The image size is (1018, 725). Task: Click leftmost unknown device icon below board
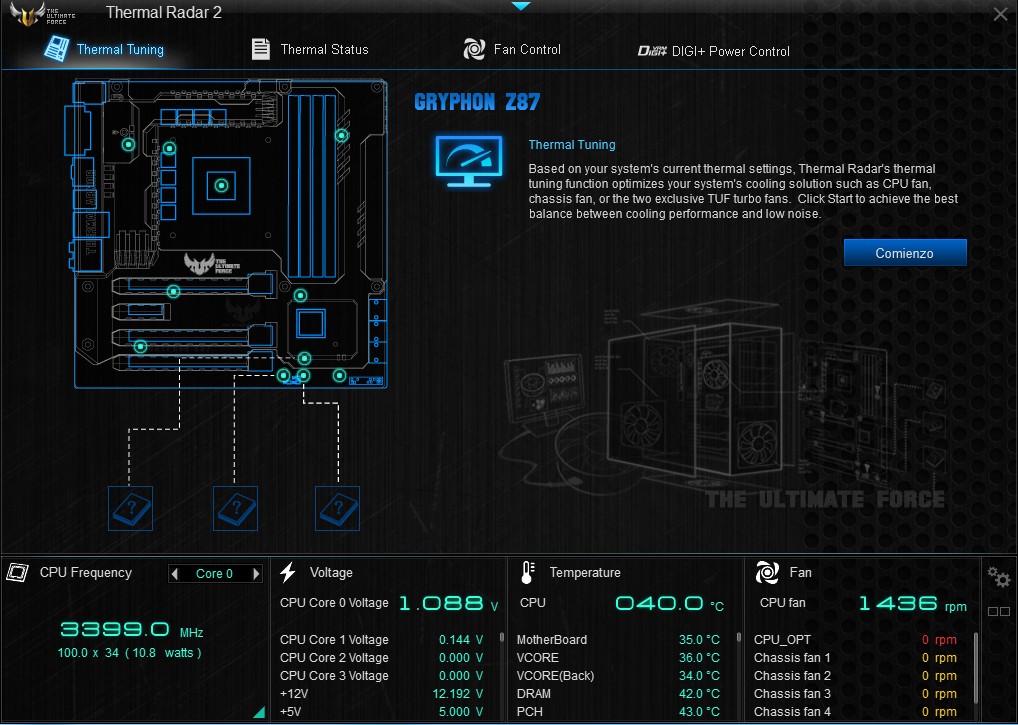pyautogui.click(x=130, y=508)
